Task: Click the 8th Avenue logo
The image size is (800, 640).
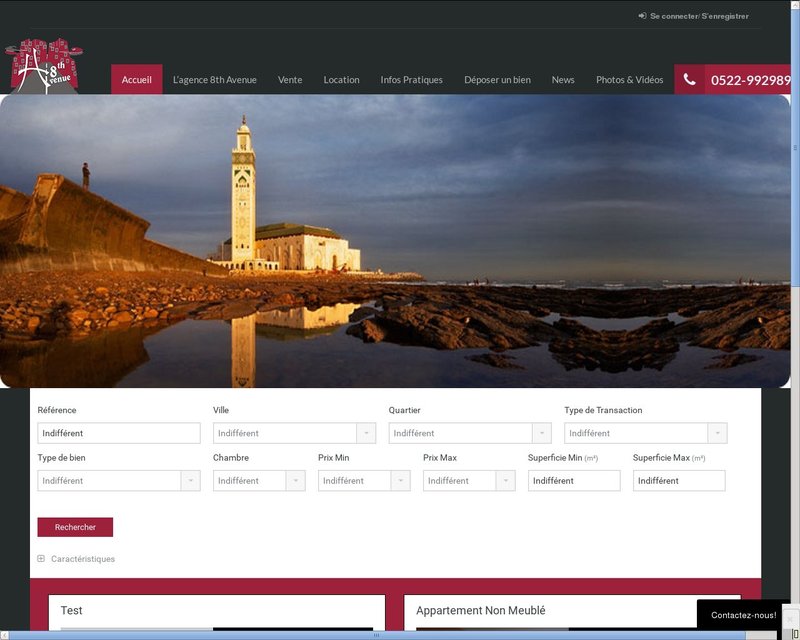Action: tap(44, 66)
